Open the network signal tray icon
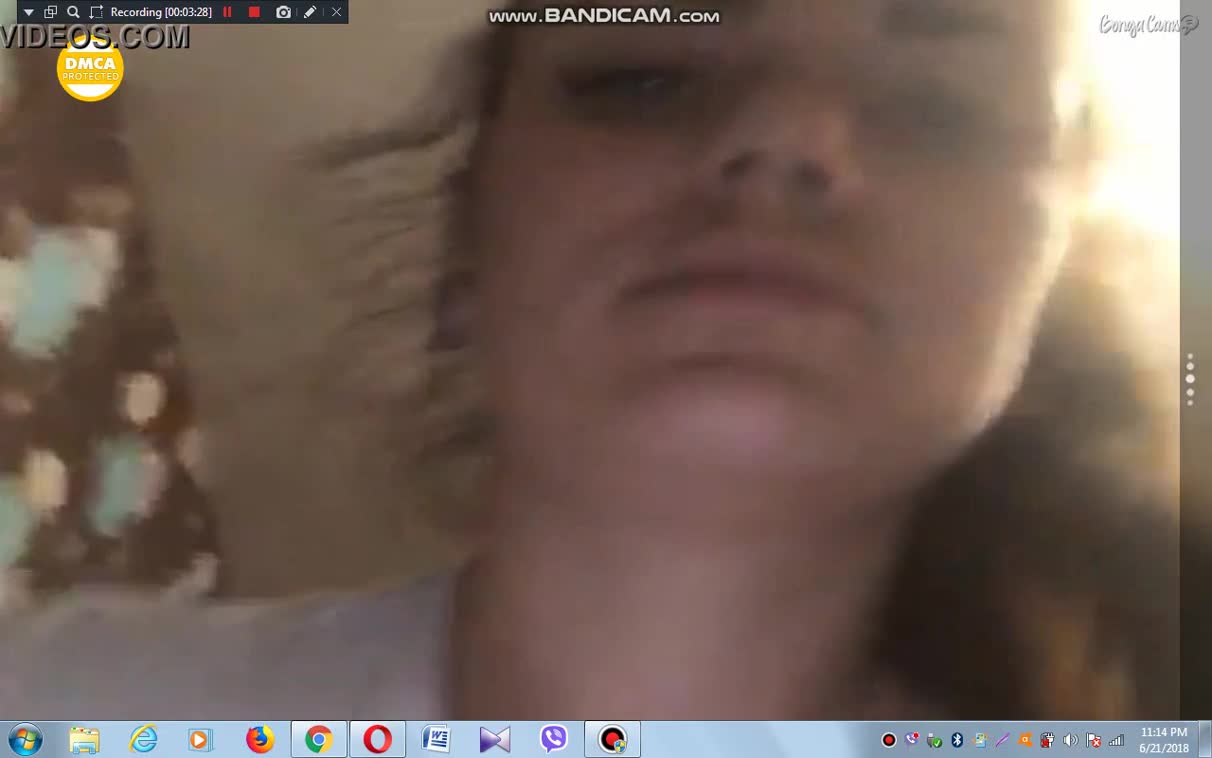This screenshot has width=1212, height=758. click(1116, 741)
